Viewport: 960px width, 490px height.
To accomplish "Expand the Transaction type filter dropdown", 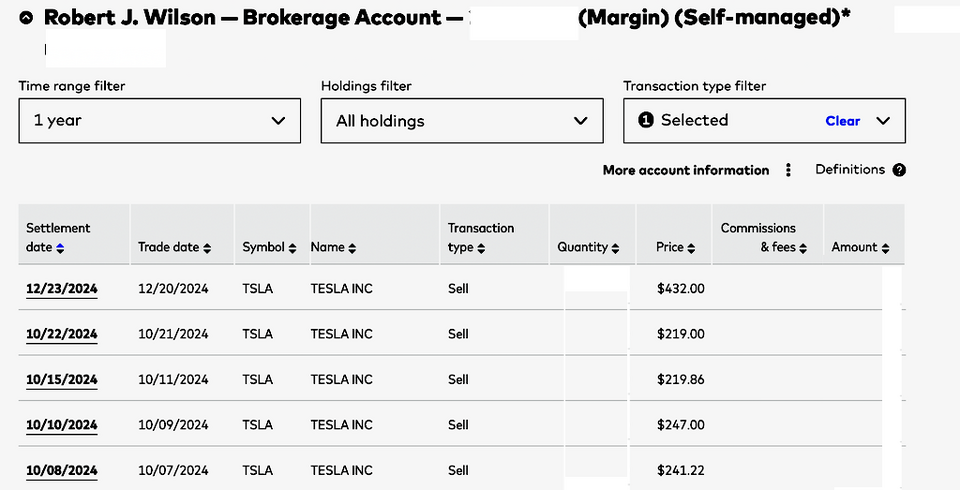I will (x=883, y=121).
